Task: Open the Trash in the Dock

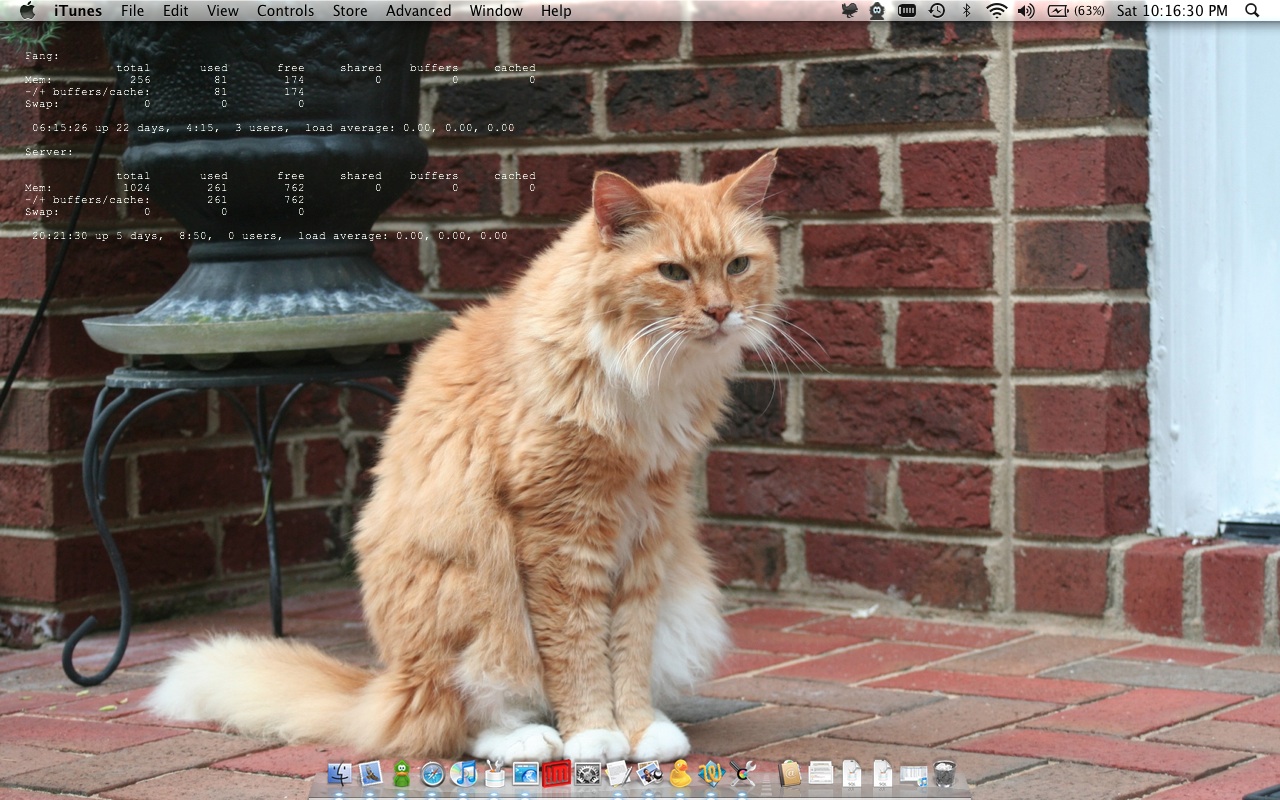Action: (945, 772)
